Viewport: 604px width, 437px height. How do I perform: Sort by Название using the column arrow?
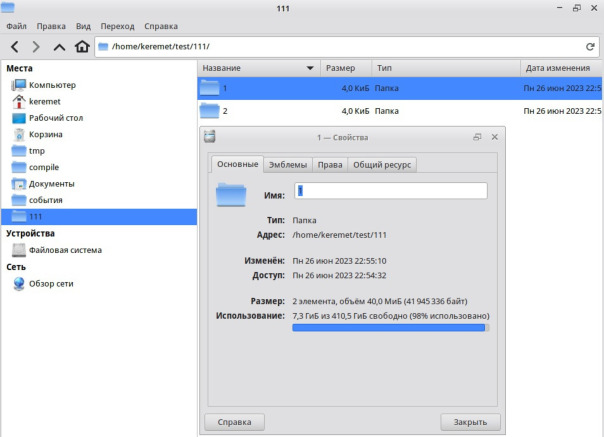(310, 68)
